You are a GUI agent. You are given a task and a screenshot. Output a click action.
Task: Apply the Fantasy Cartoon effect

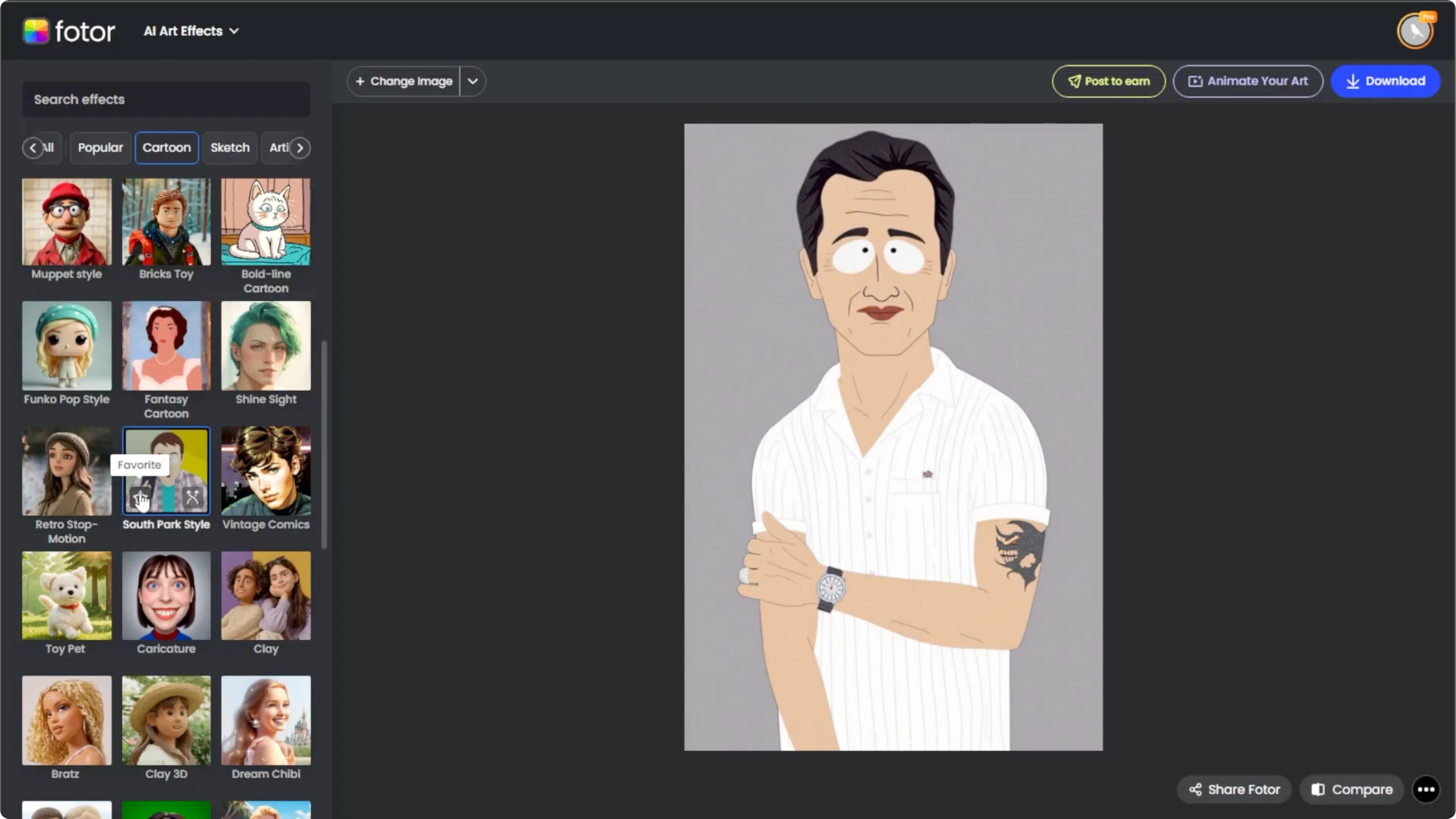[x=166, y=345]
